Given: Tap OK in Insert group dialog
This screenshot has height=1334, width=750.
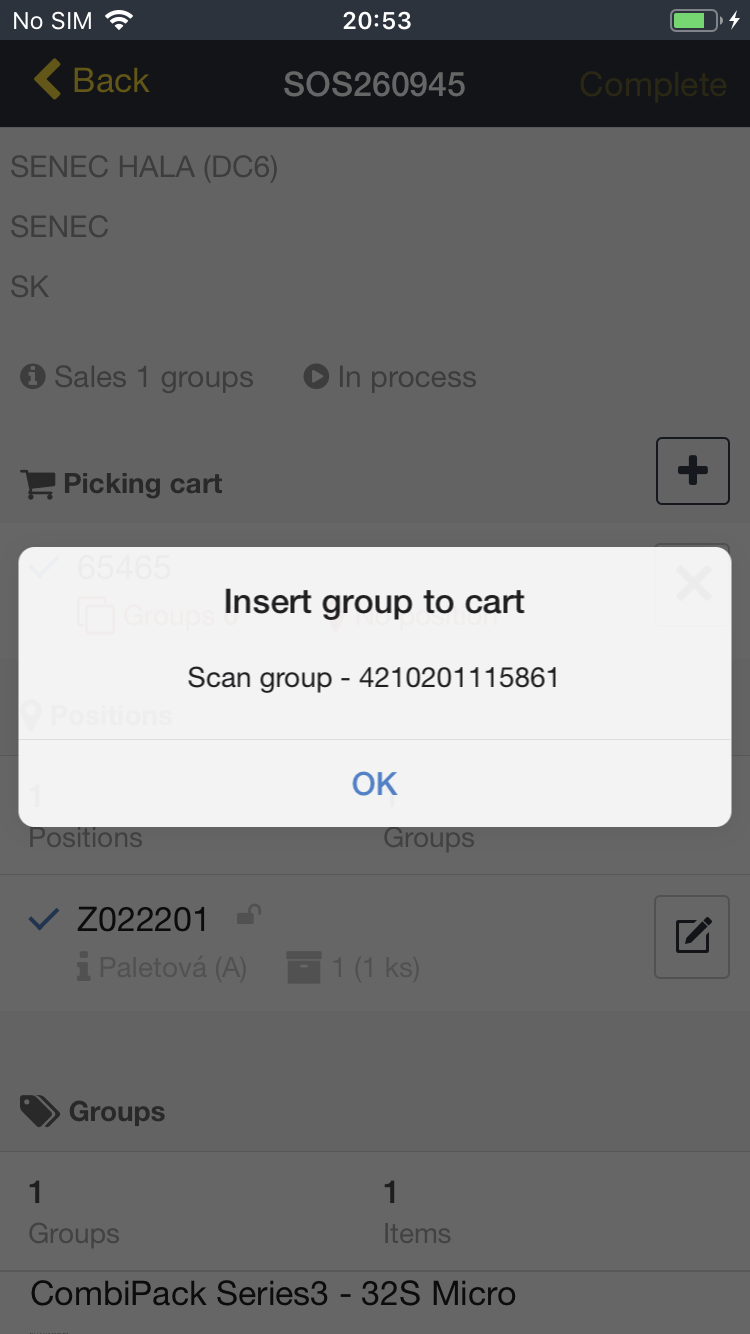Looking at the screenshot, I should pyautogui.click(x=374, y=784).
